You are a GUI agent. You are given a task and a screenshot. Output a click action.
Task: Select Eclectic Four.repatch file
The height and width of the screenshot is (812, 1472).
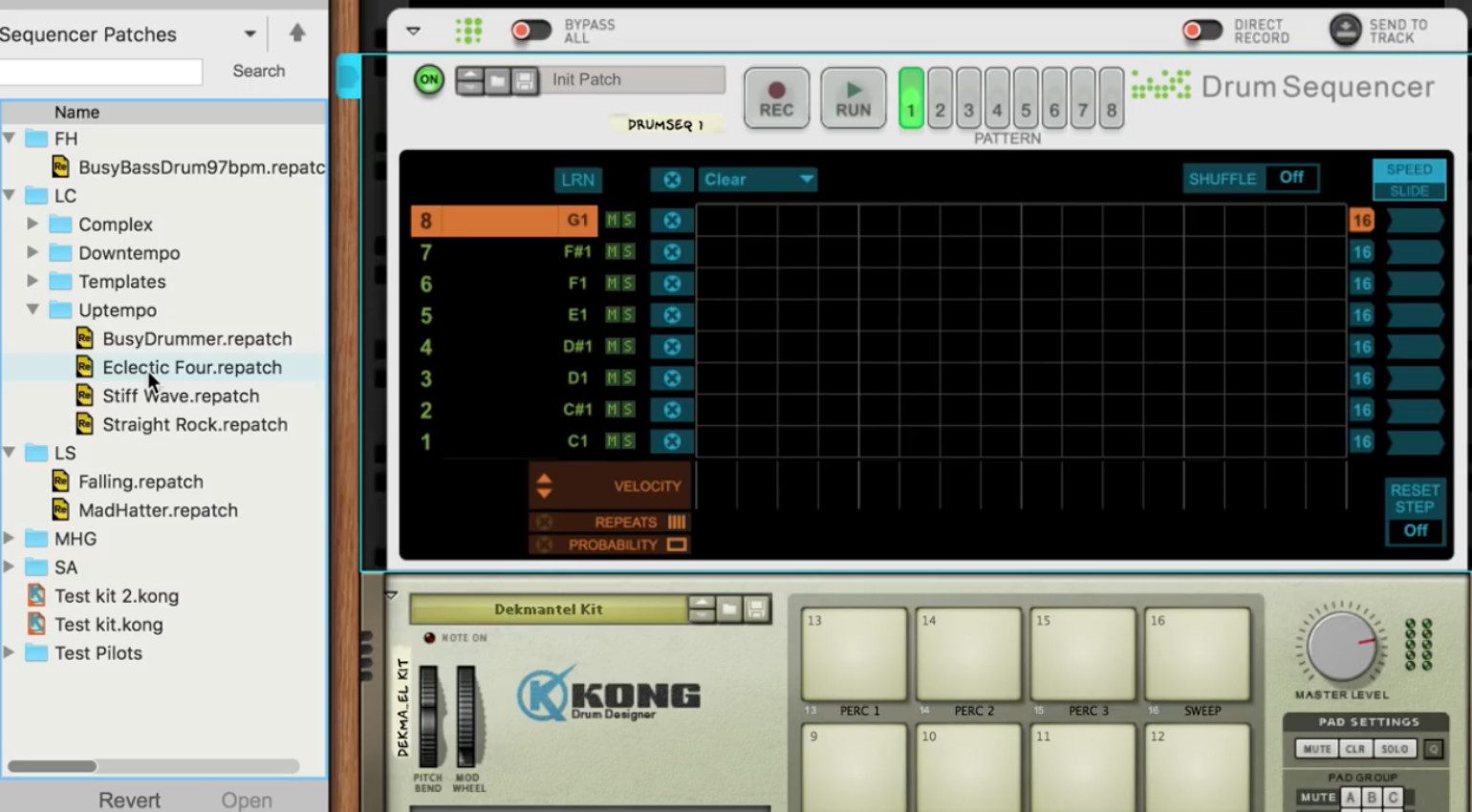tap(192, 368)
